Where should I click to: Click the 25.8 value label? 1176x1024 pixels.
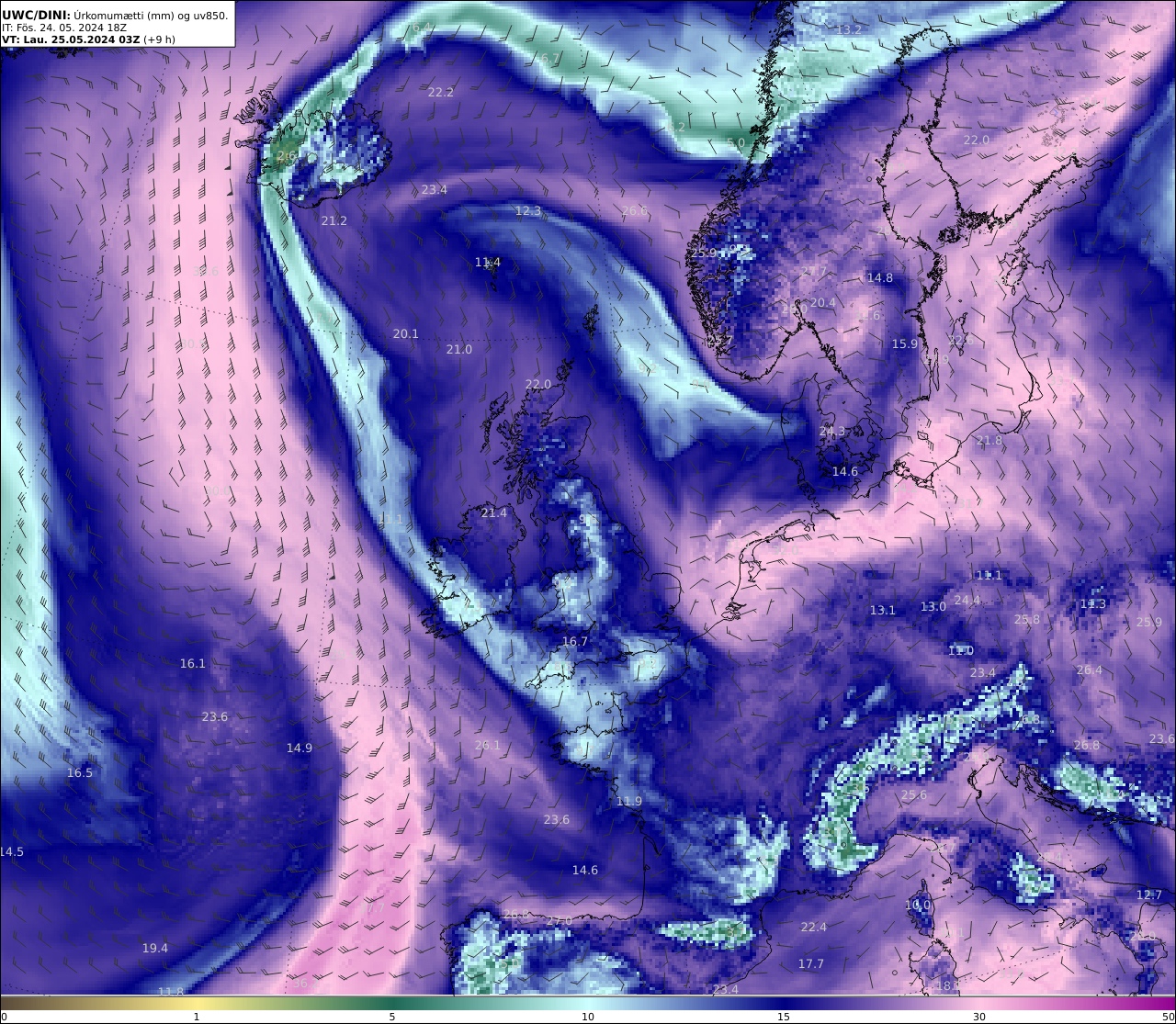tap(1027, 620)
